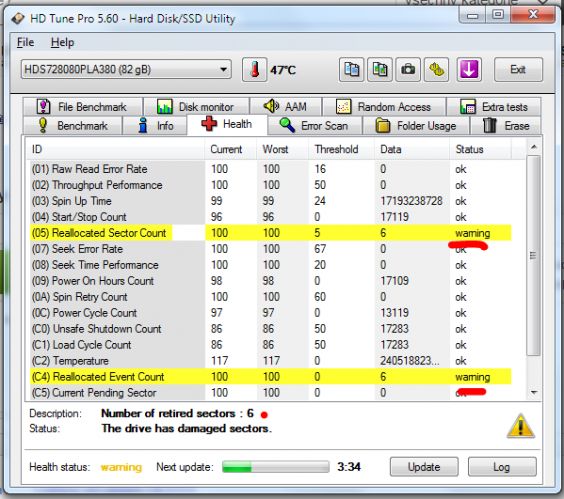Open the Extra tests tab
Screen dimensions: 564x499
494,107
